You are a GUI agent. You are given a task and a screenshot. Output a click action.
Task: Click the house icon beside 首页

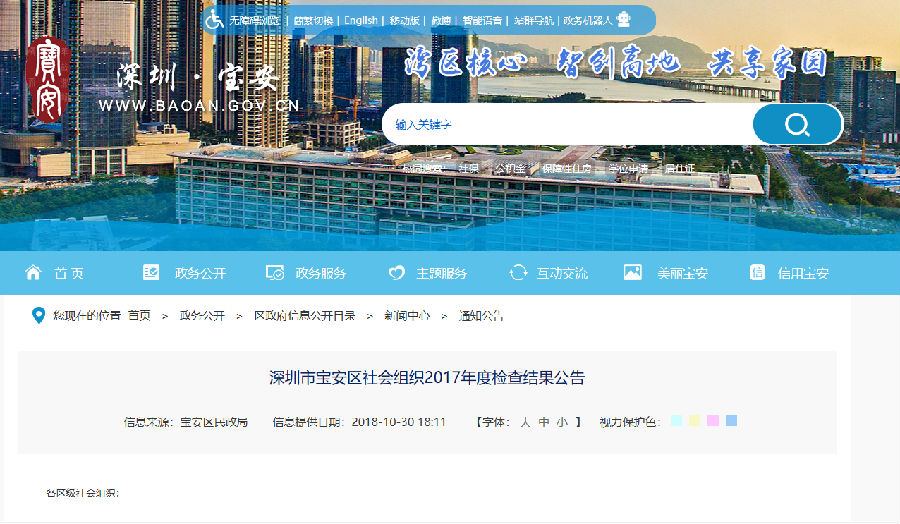[x=33, y=273]
